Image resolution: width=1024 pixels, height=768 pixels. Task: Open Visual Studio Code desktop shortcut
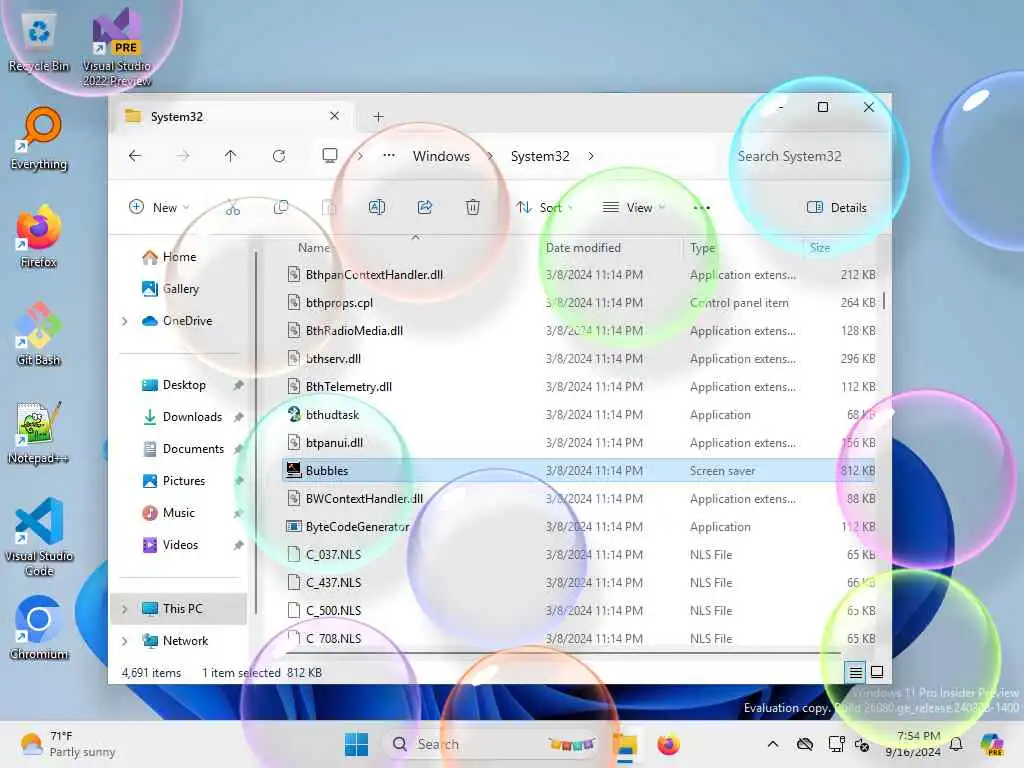pos(39,537)
